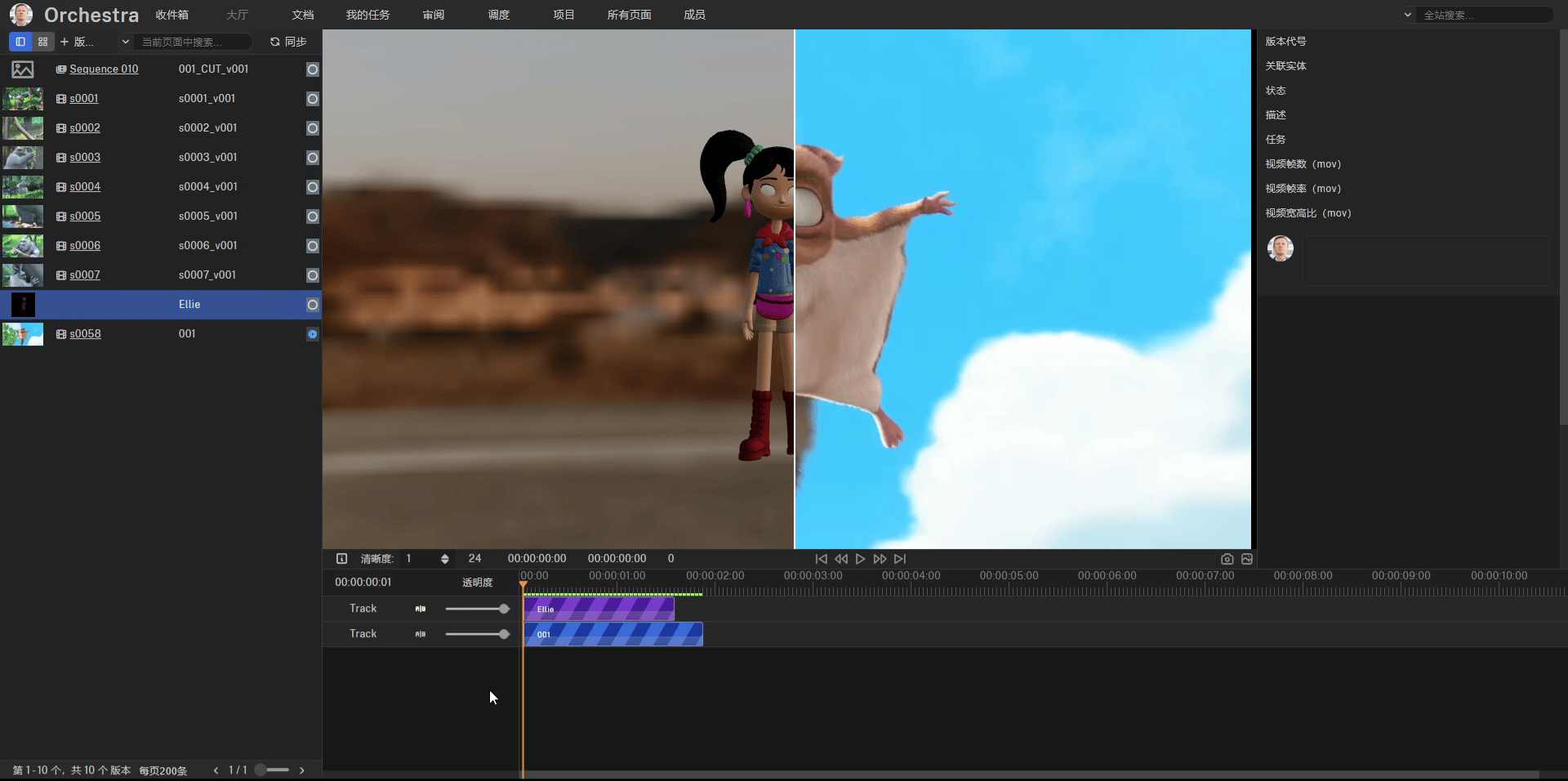Image resolution: width=1568 pixels, height=781 pixels.
Task: Toggle the circle selector for s0002_v001
Action: click(x=312, y=128)
